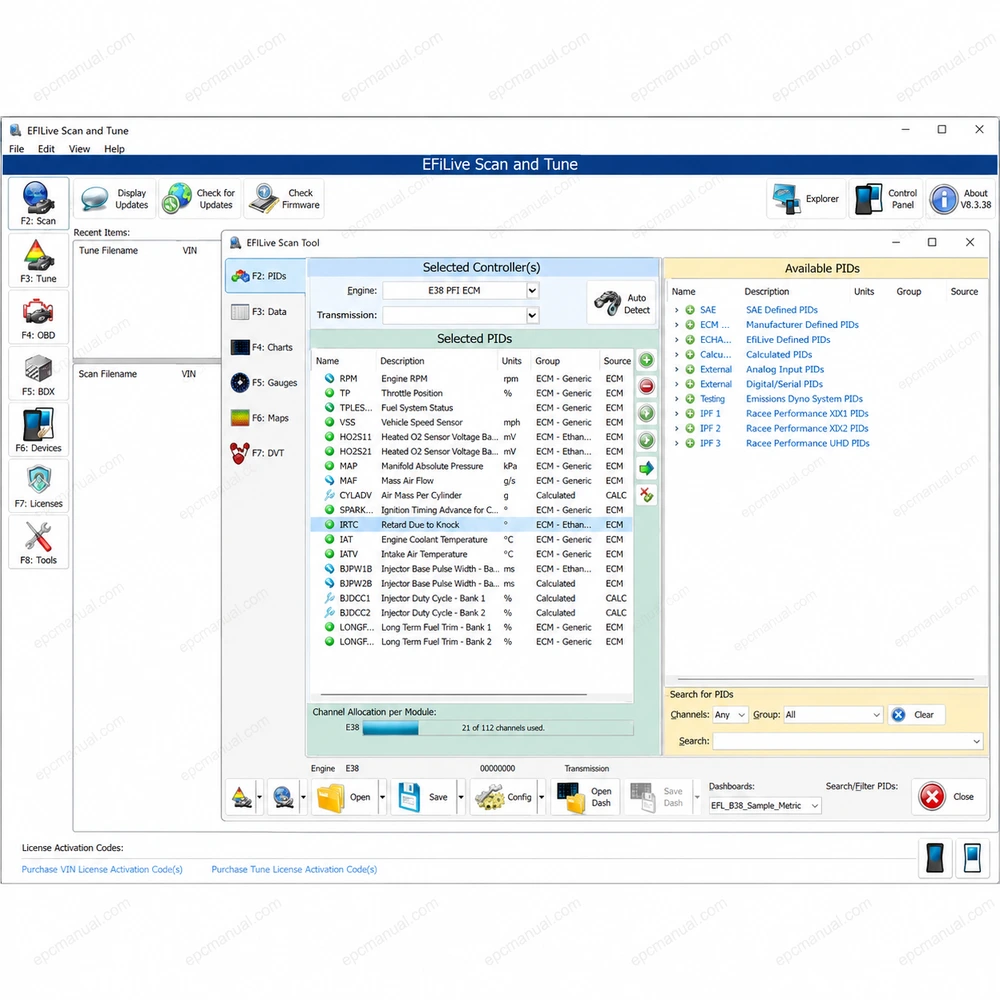Click green move-down arrow button
Screen dimensions: 1000x1000
pos(647,440)
